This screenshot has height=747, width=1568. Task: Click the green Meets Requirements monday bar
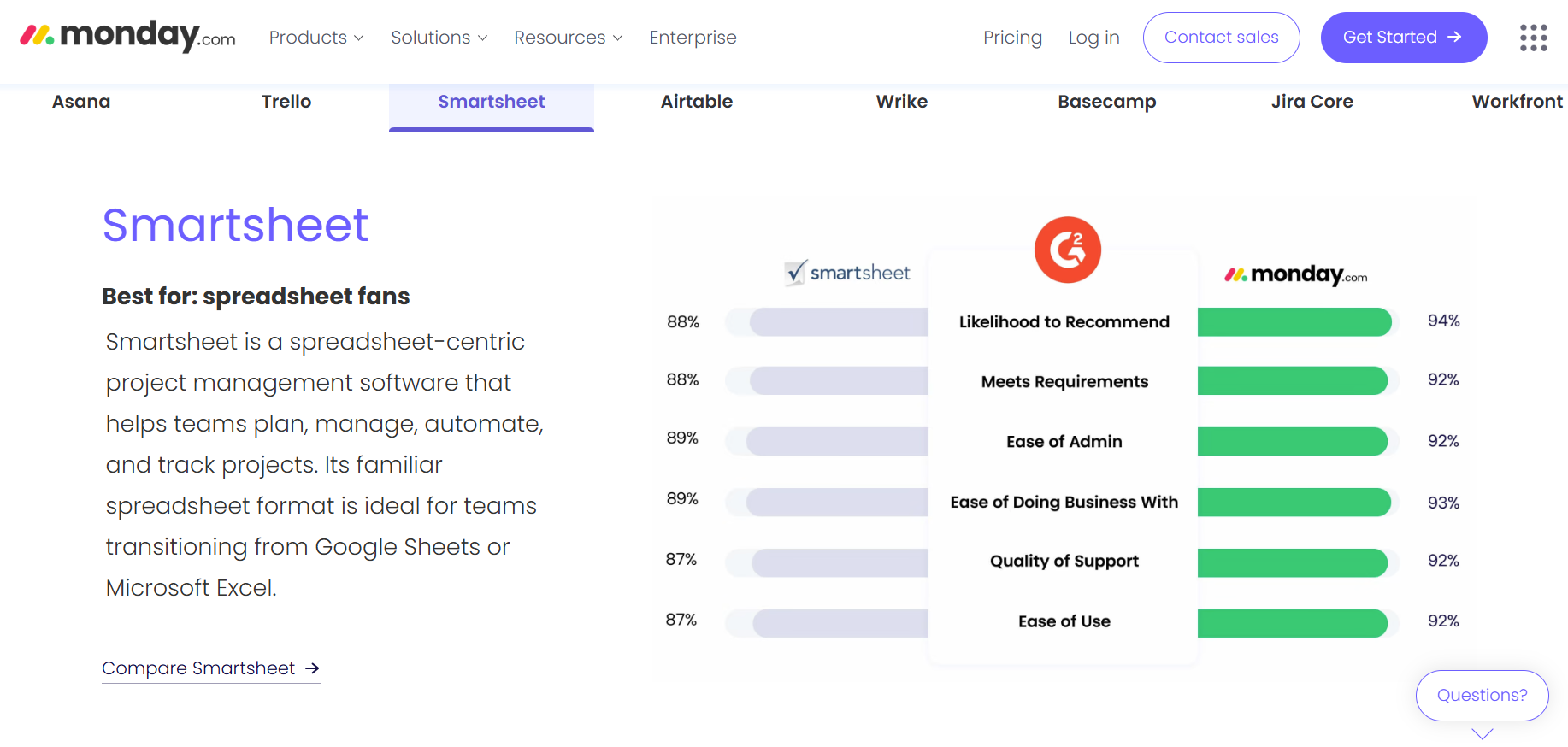[x=1293, y=380]
